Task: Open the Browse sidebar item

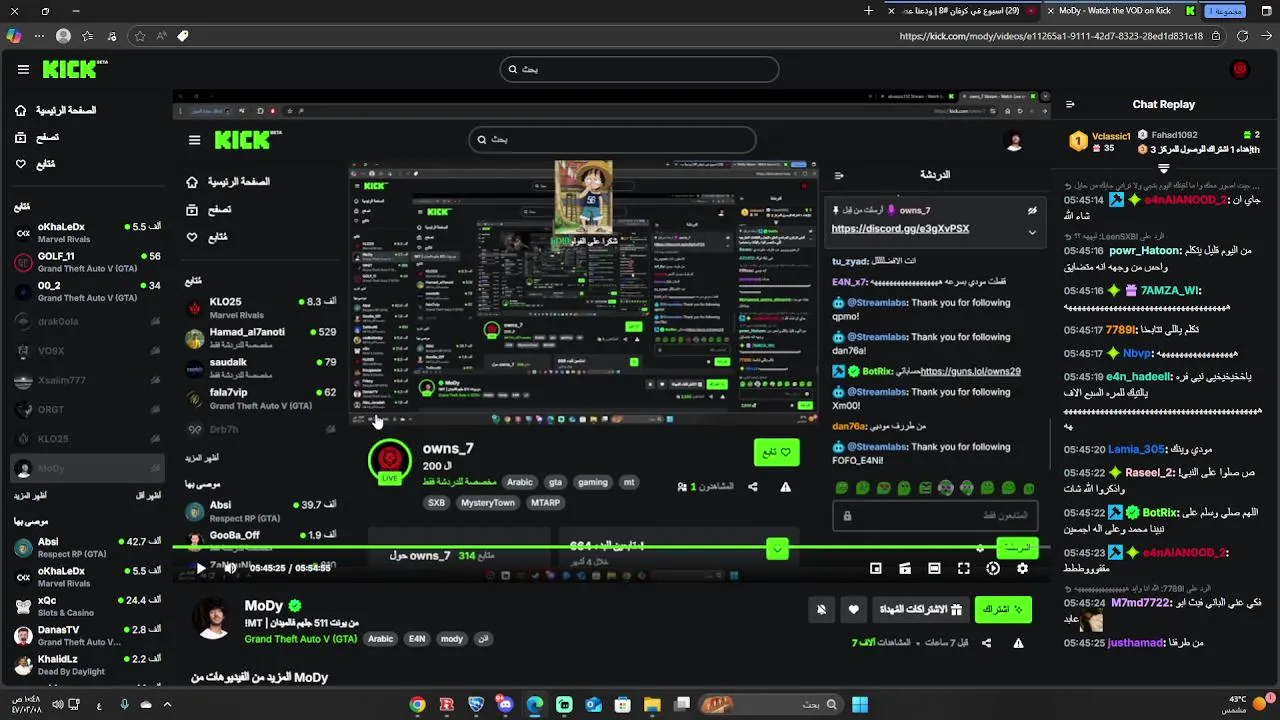Action: click(37, 137)
